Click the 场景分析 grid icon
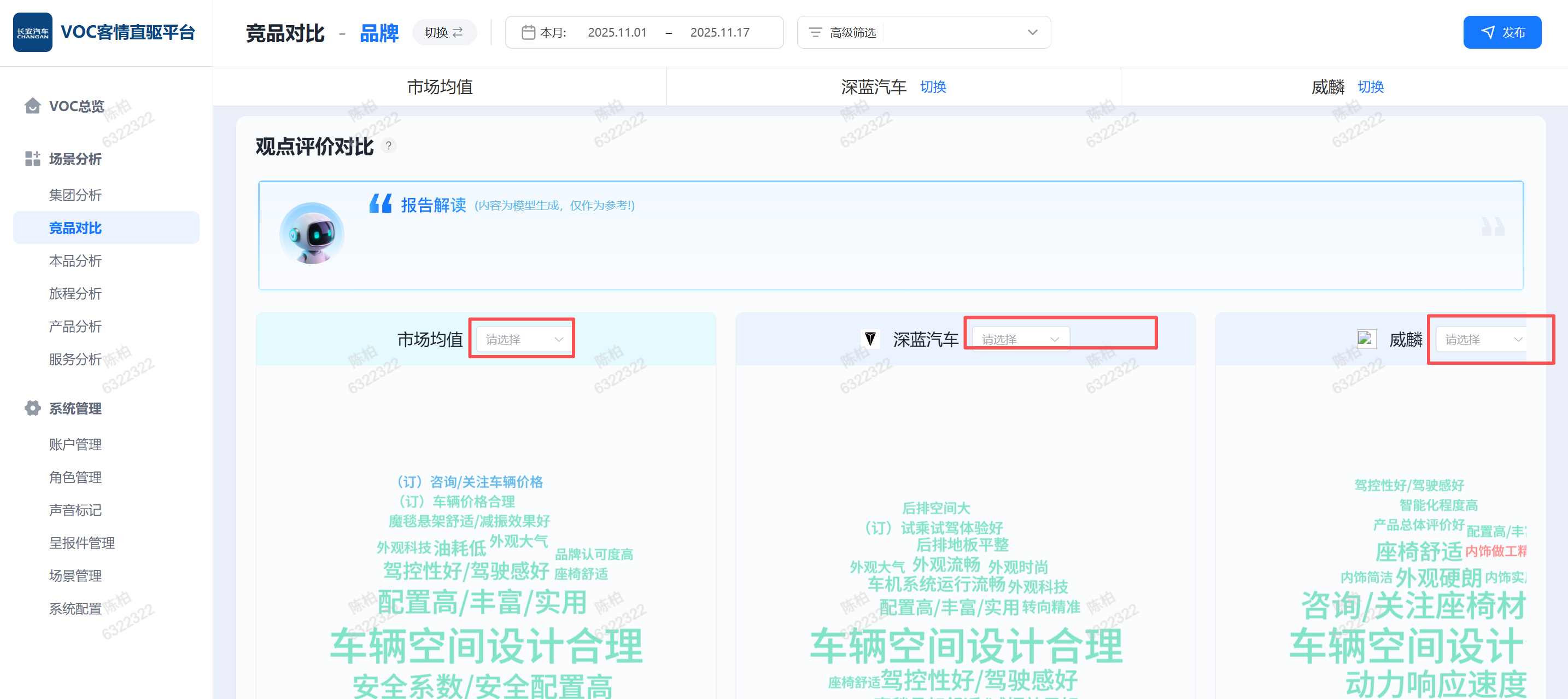 [x=32, y=159]
